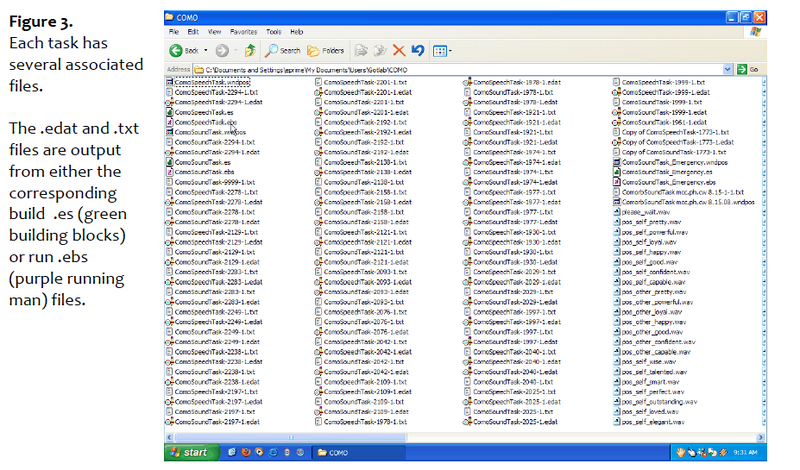Image resolution: width=800 pixels, height=470 pixels.
Task: Click the Move To toolbar icon
Action: [361, 51]
